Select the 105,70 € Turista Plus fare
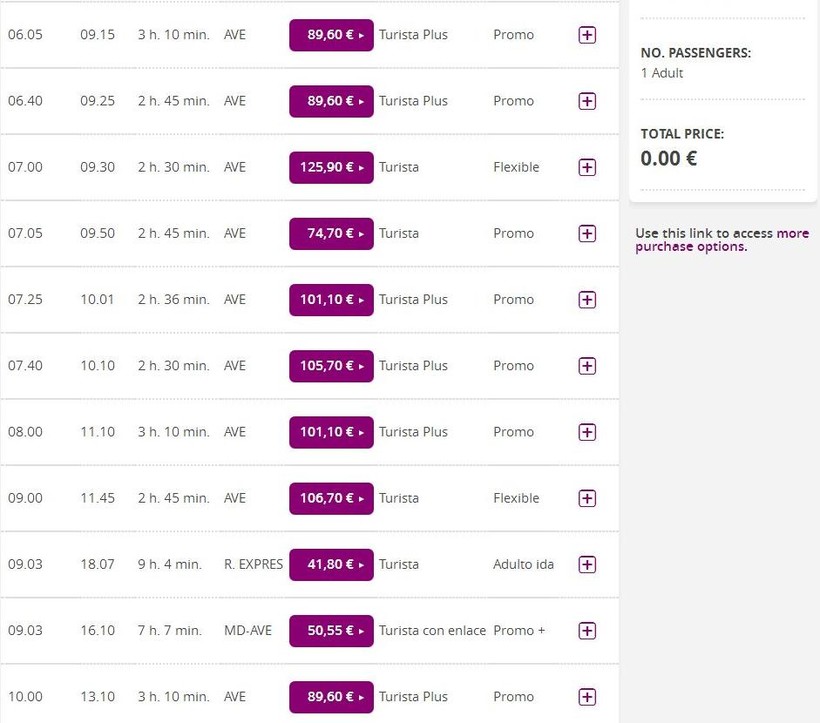This screenshot has width=820, height=723. [x=331, y=366]
